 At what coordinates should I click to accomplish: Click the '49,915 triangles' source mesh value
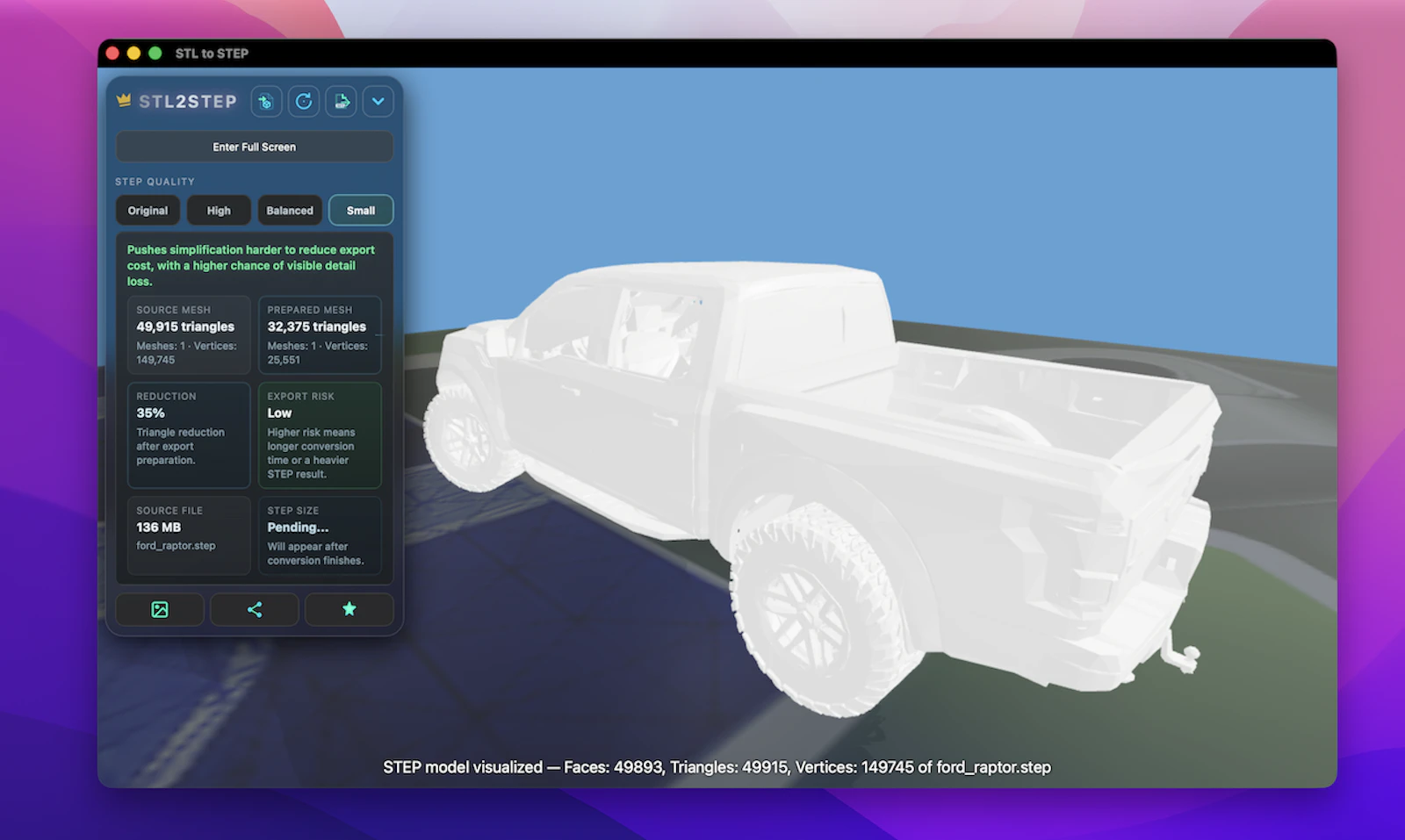(x=185, y=327)
